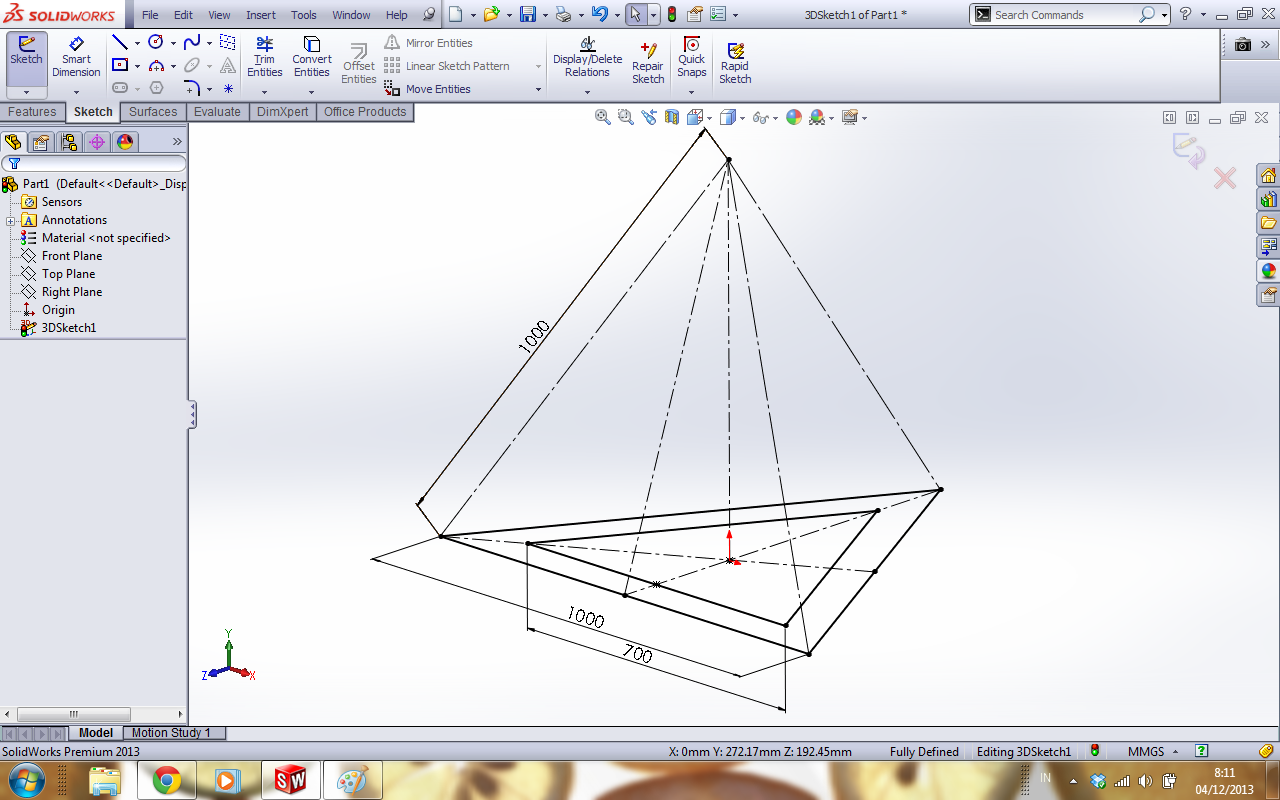The image size is (1280, 800).
Task: Open the Tools menu
Action: pyautogui.click(x=304, y=15)
